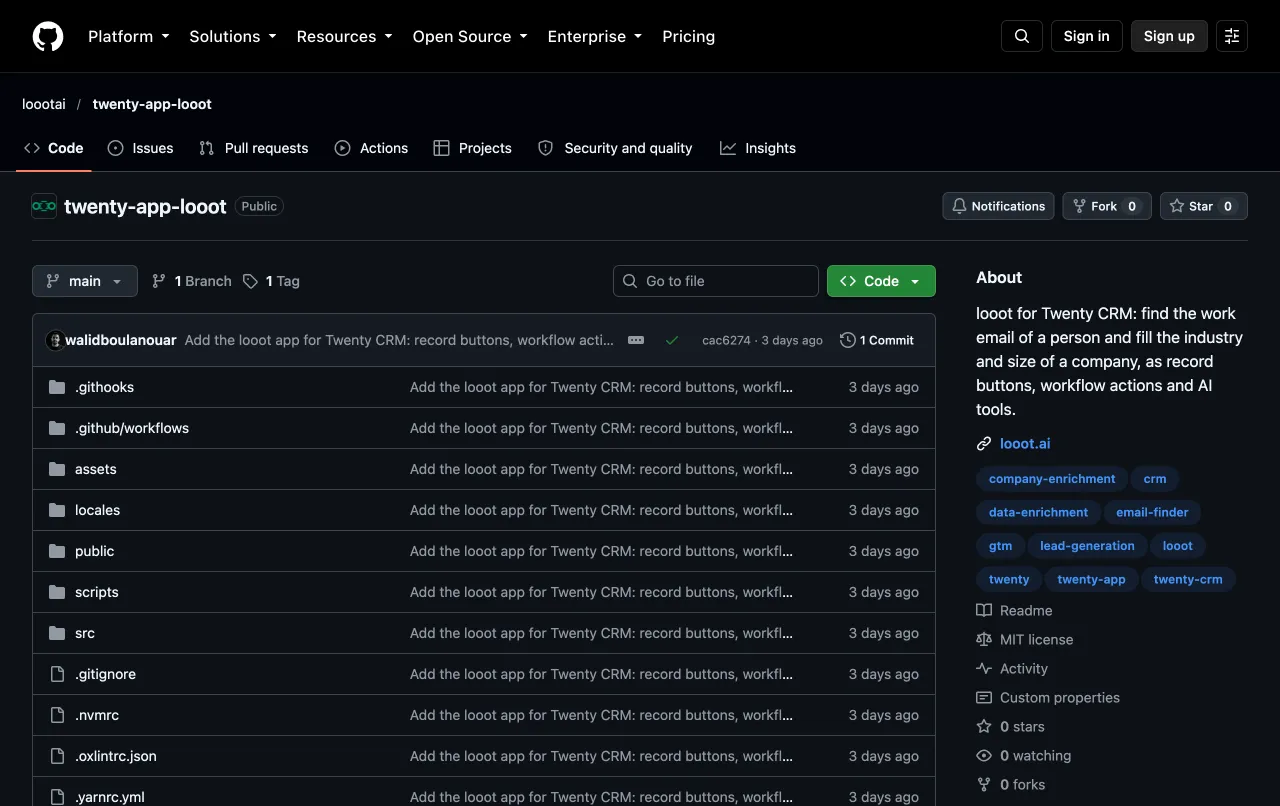Open the Projects tab
Screen dimensions: 1280x806
coord(472,148)
